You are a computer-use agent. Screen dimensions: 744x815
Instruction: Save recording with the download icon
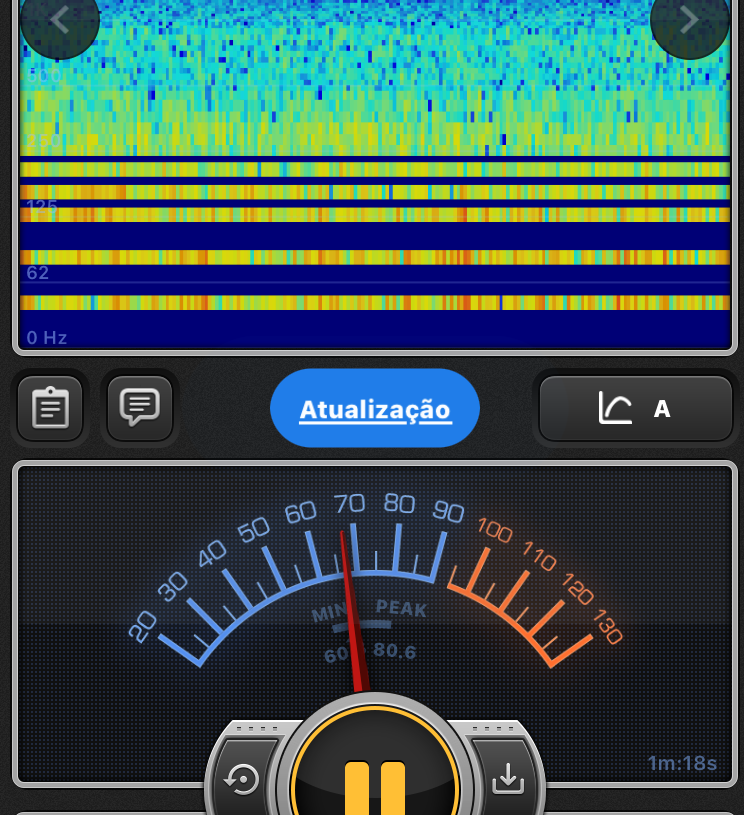click(x=508, y=778)
